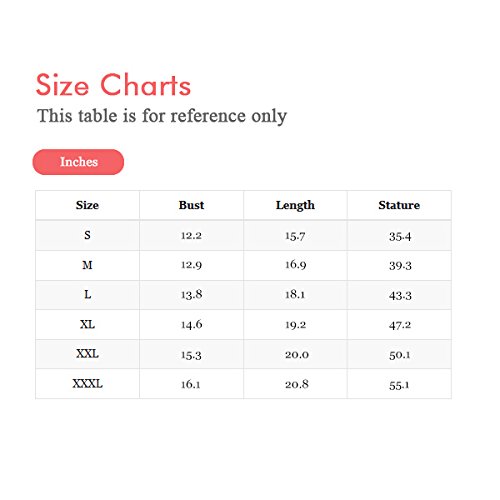Select the Stature column header
500x500 pixels.
point(399,205)
